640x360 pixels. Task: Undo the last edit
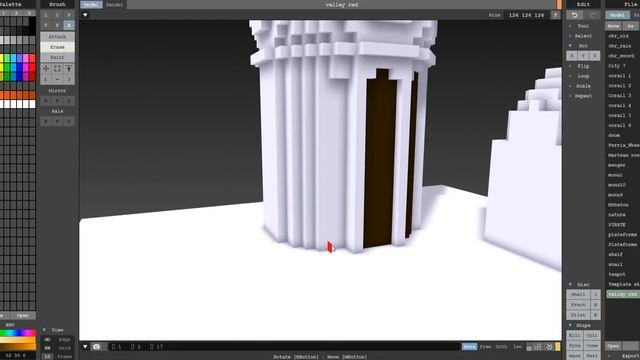(x=575, y=15)
